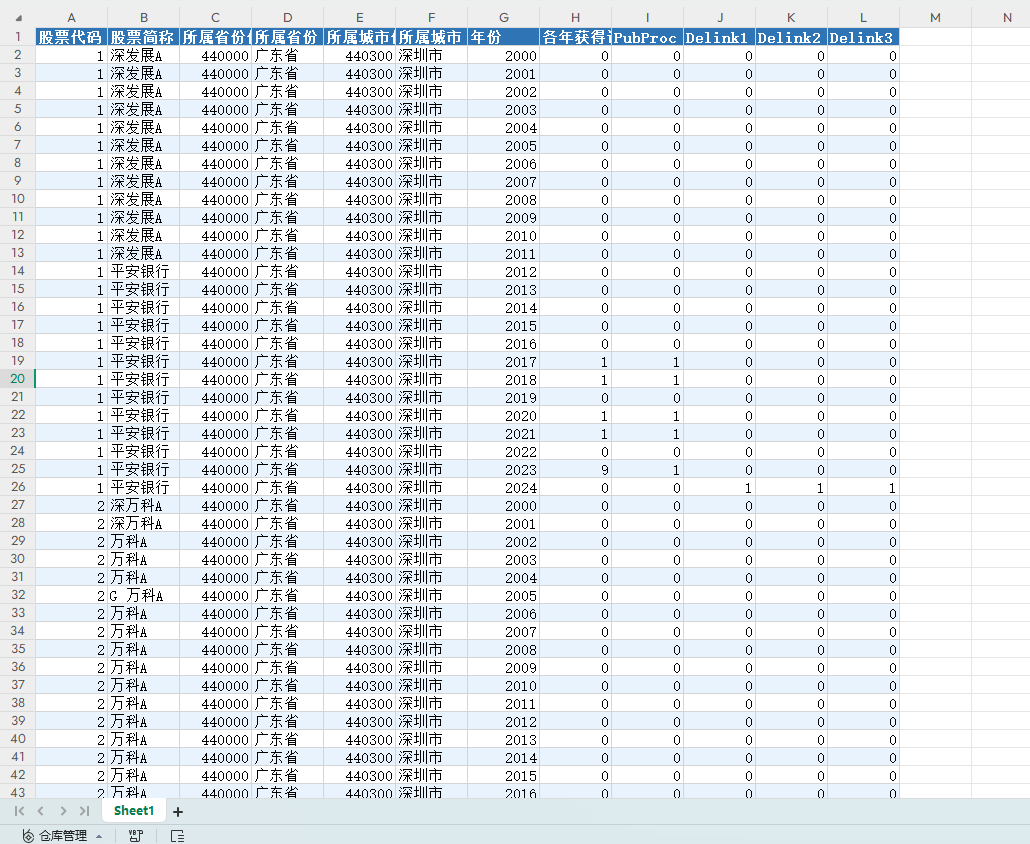Viewport: 1030px width, 844px height.
Task: Select column D header
Action: tap(287, 18)
